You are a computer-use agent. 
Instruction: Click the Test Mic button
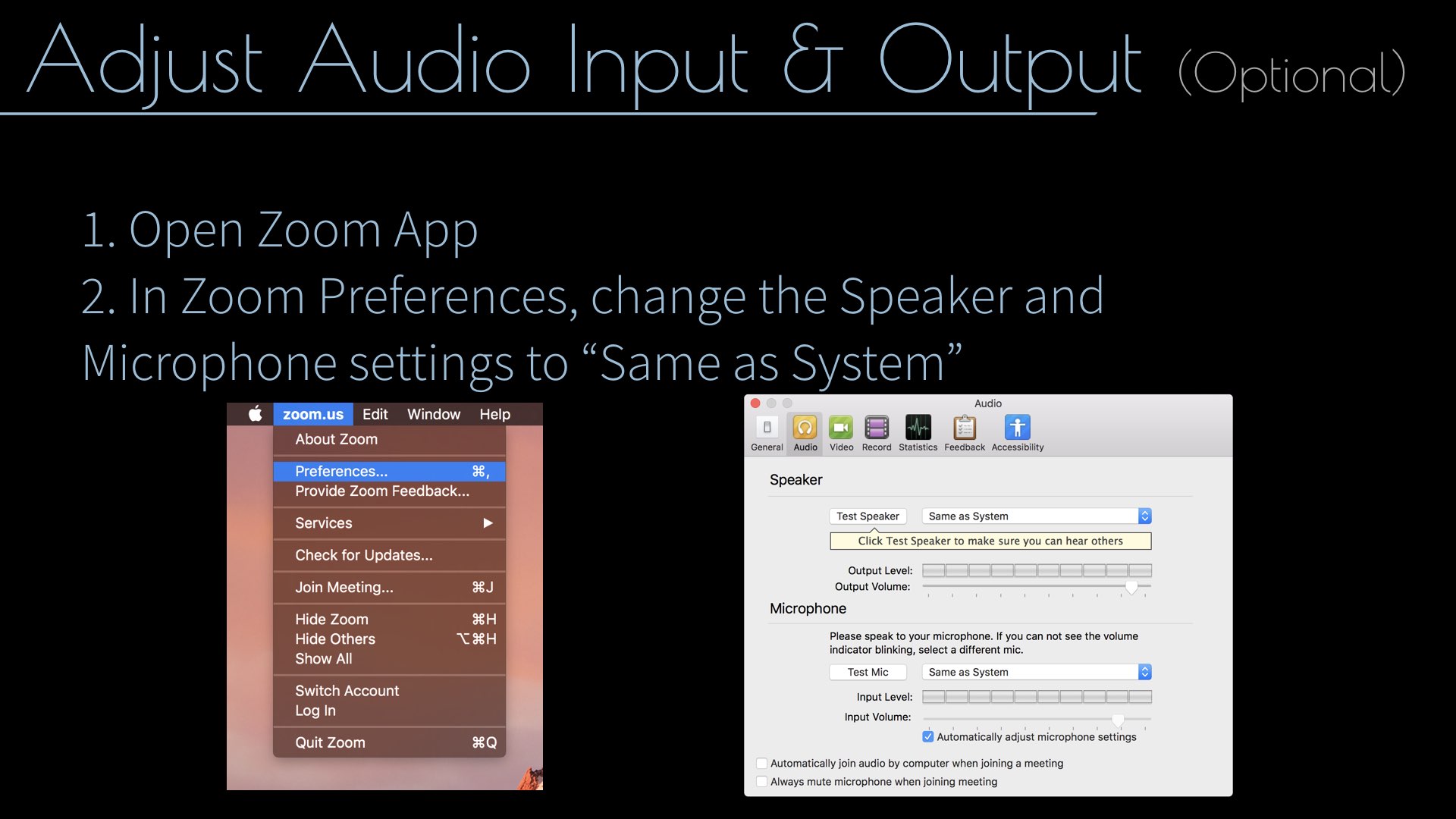click(868, 673)
